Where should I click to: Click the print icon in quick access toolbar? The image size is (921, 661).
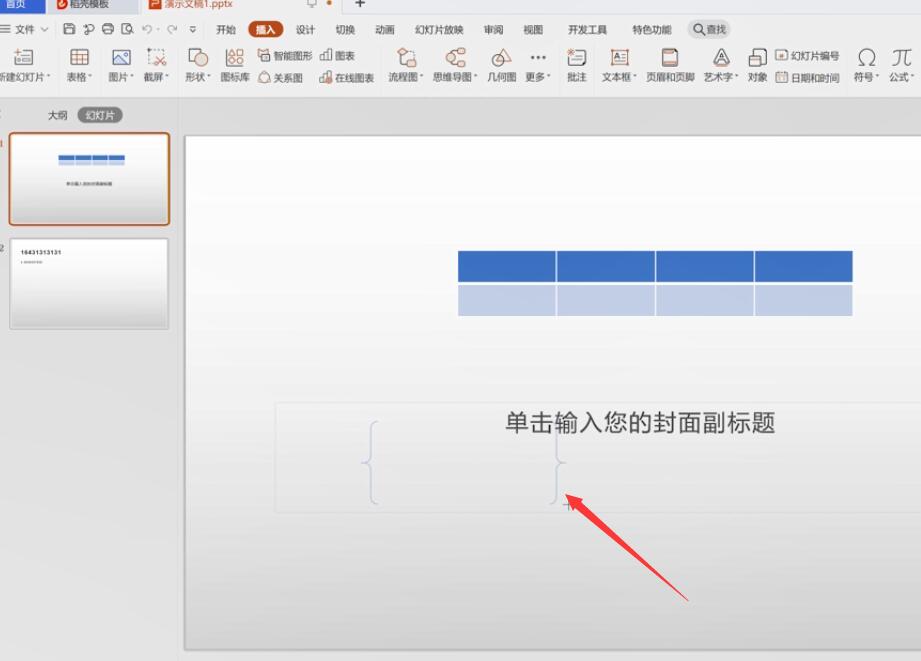click(108, 29)
